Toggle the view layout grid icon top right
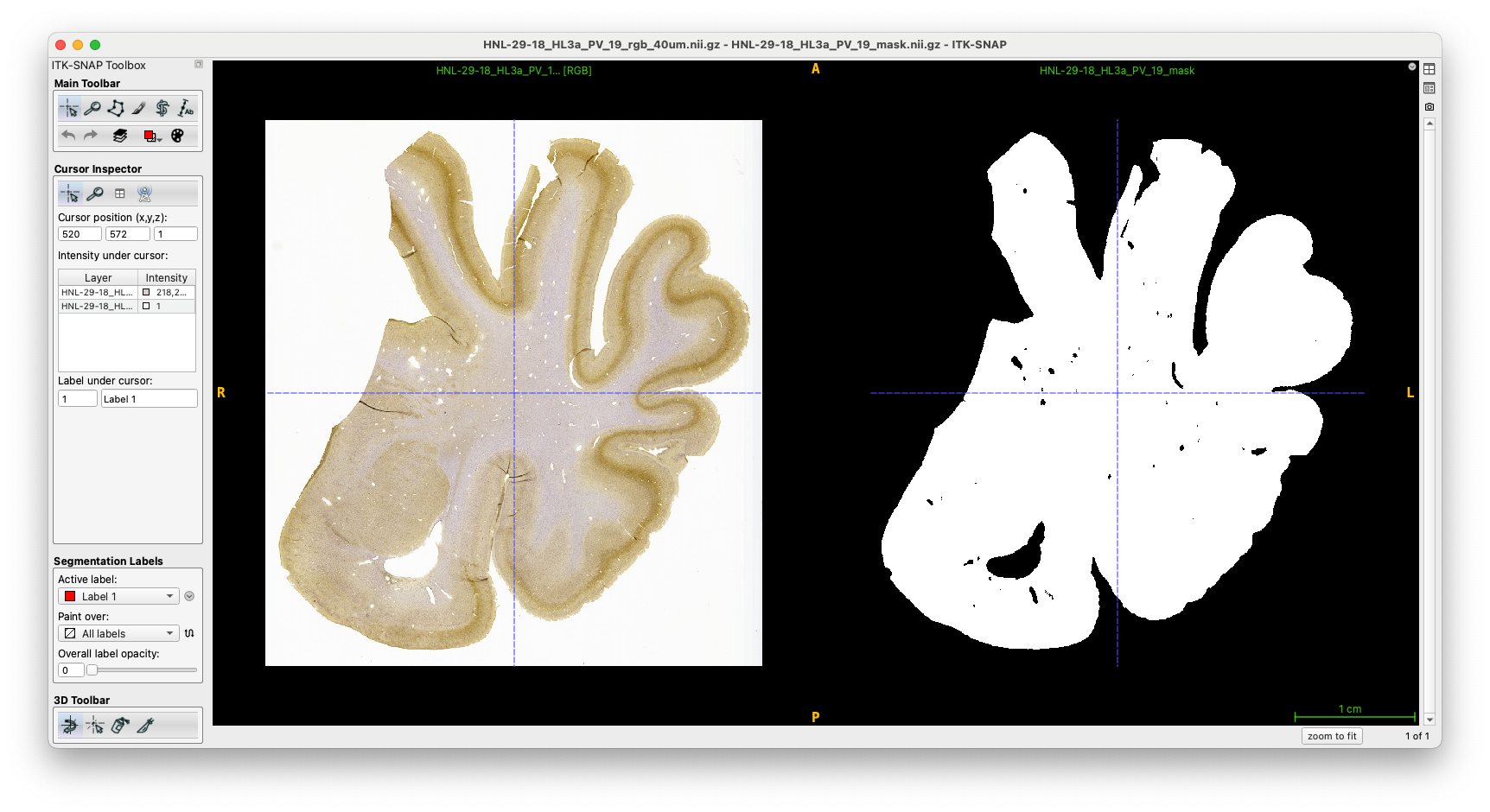1490x812 pixels. pos(1430,69)
